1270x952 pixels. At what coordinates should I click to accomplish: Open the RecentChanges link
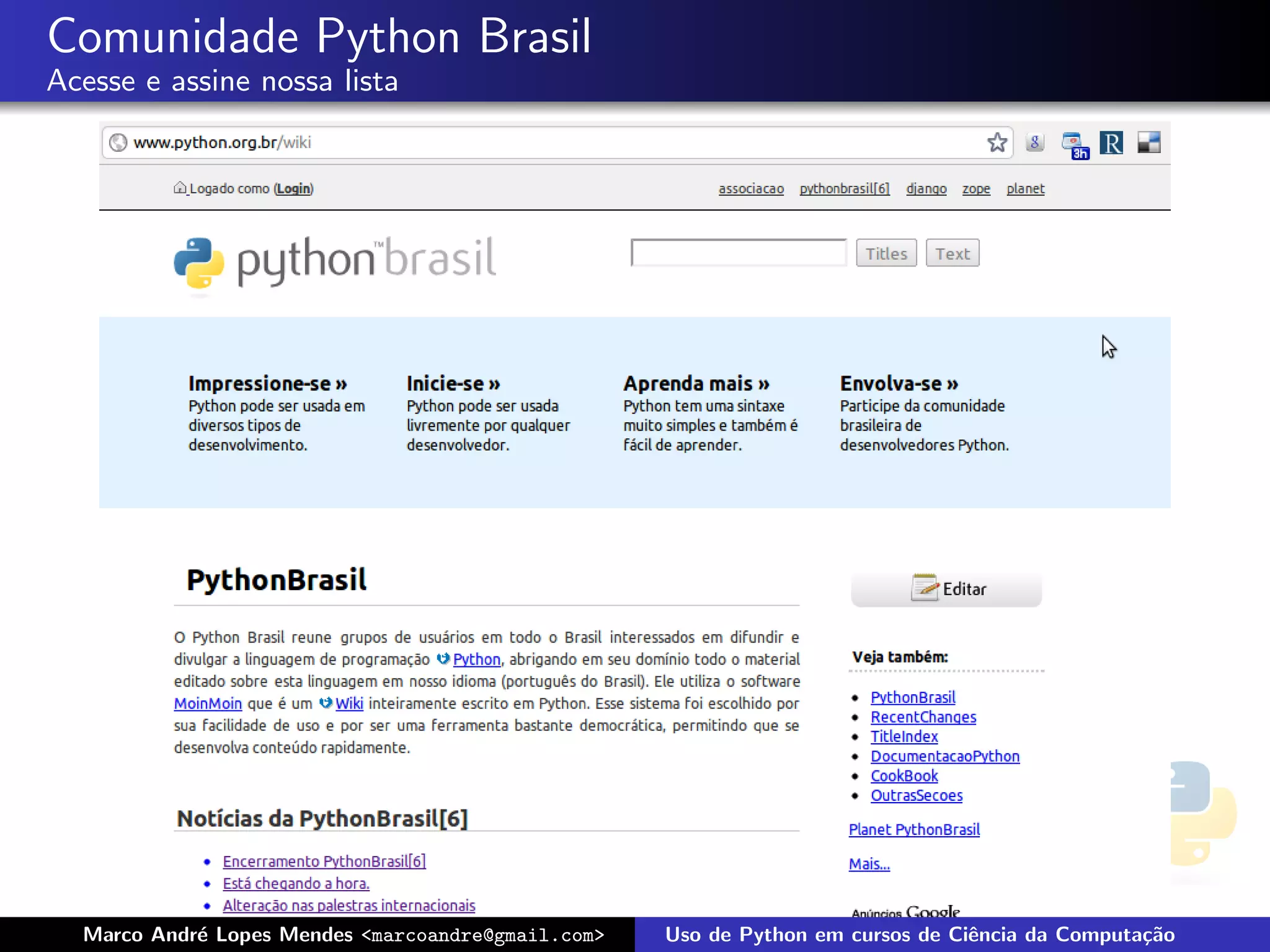pos(923,717)
